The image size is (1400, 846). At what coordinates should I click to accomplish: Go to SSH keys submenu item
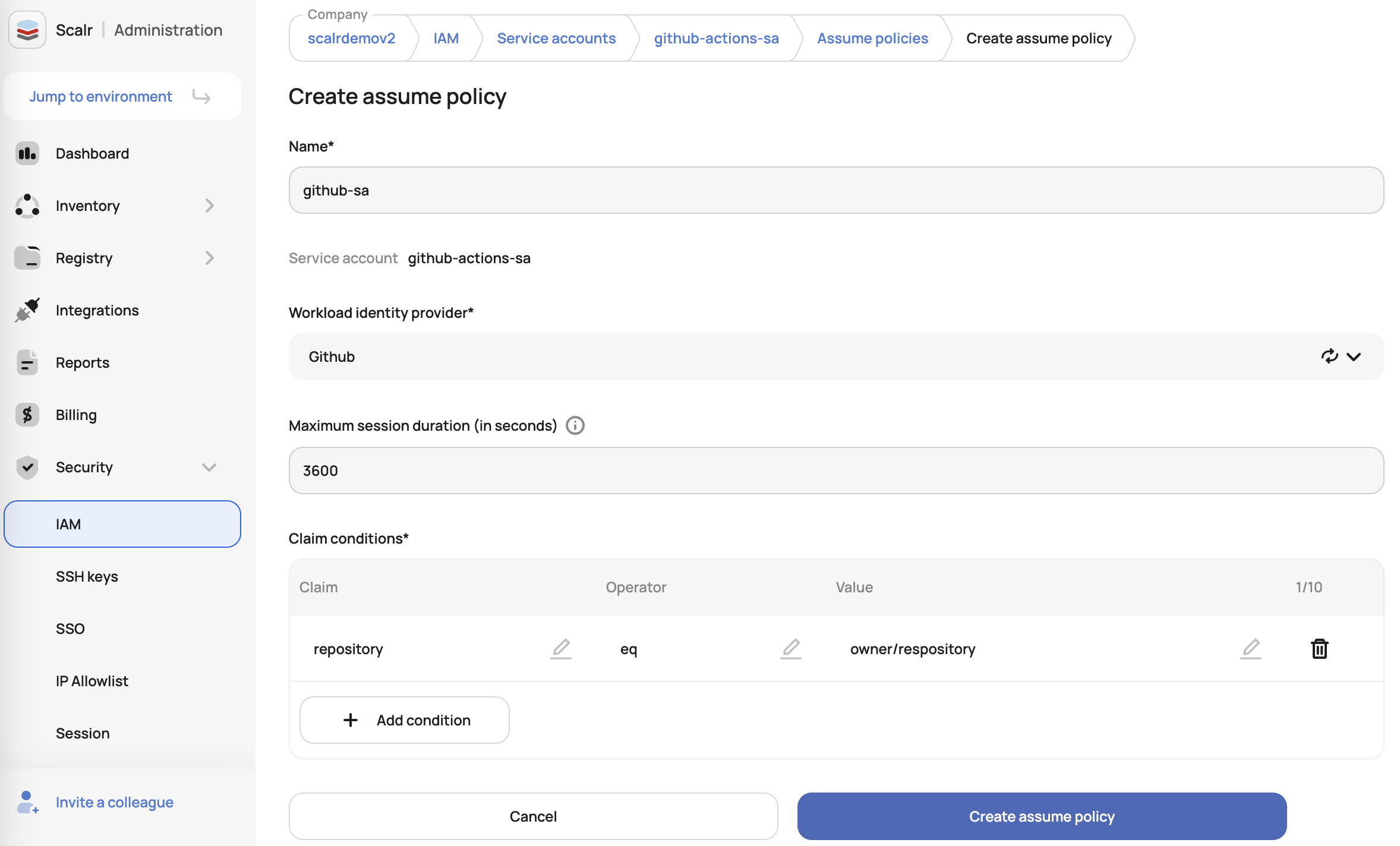coord(87,576)
